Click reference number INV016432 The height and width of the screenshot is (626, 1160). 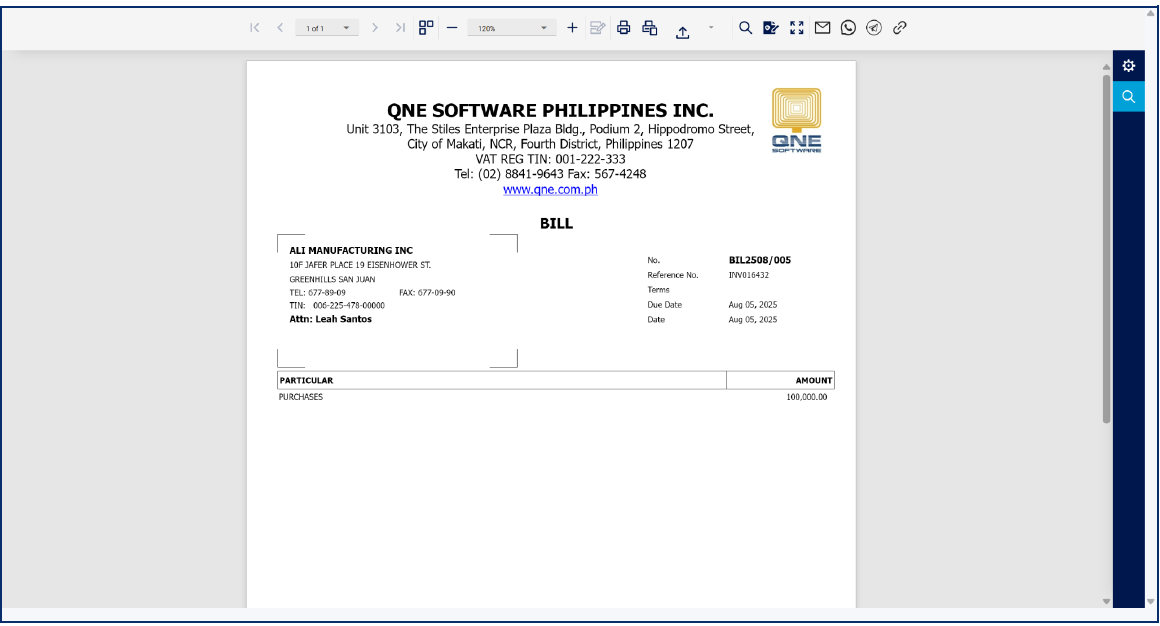point(749,275)
